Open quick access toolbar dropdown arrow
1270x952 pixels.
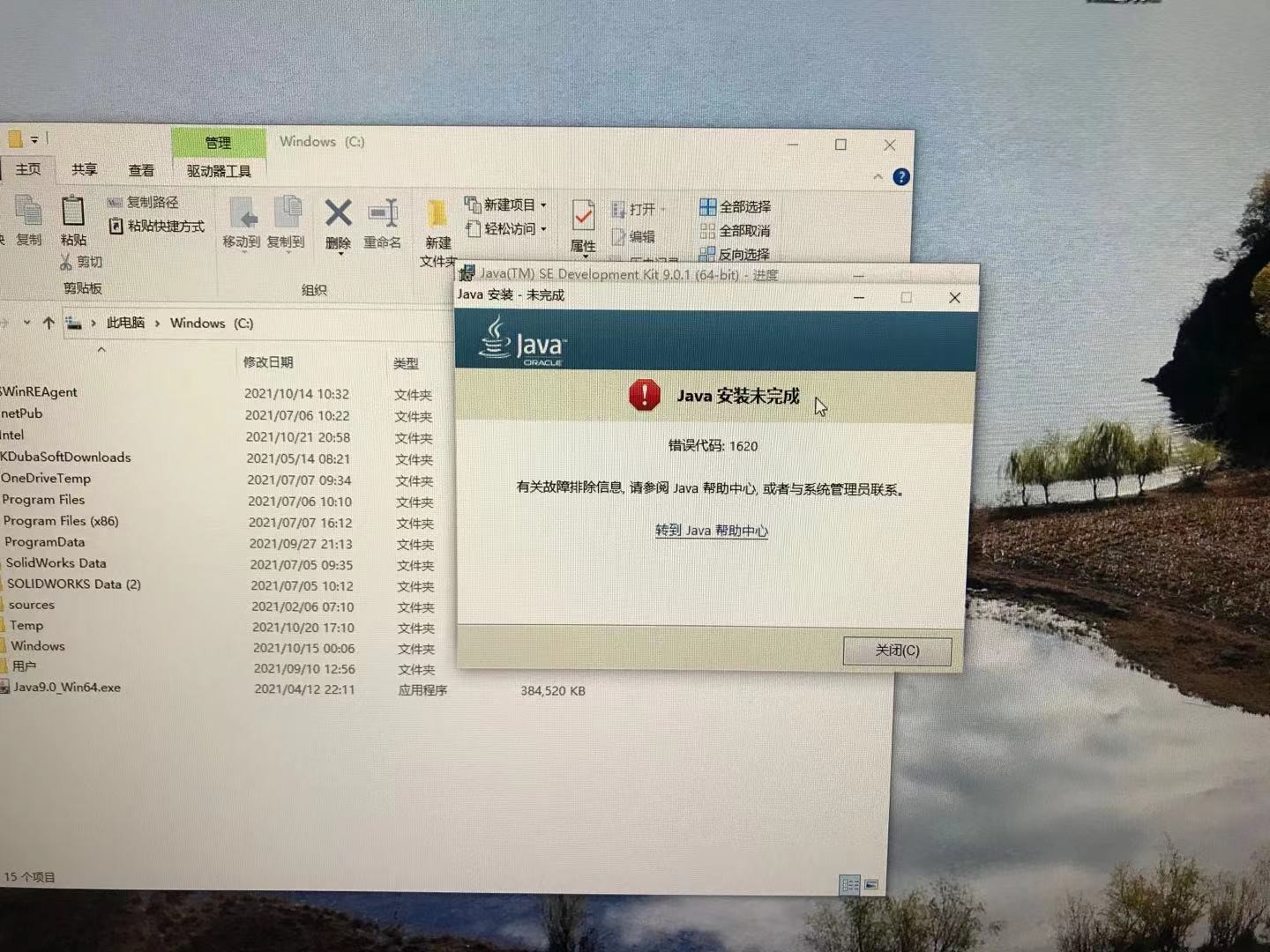34,139
